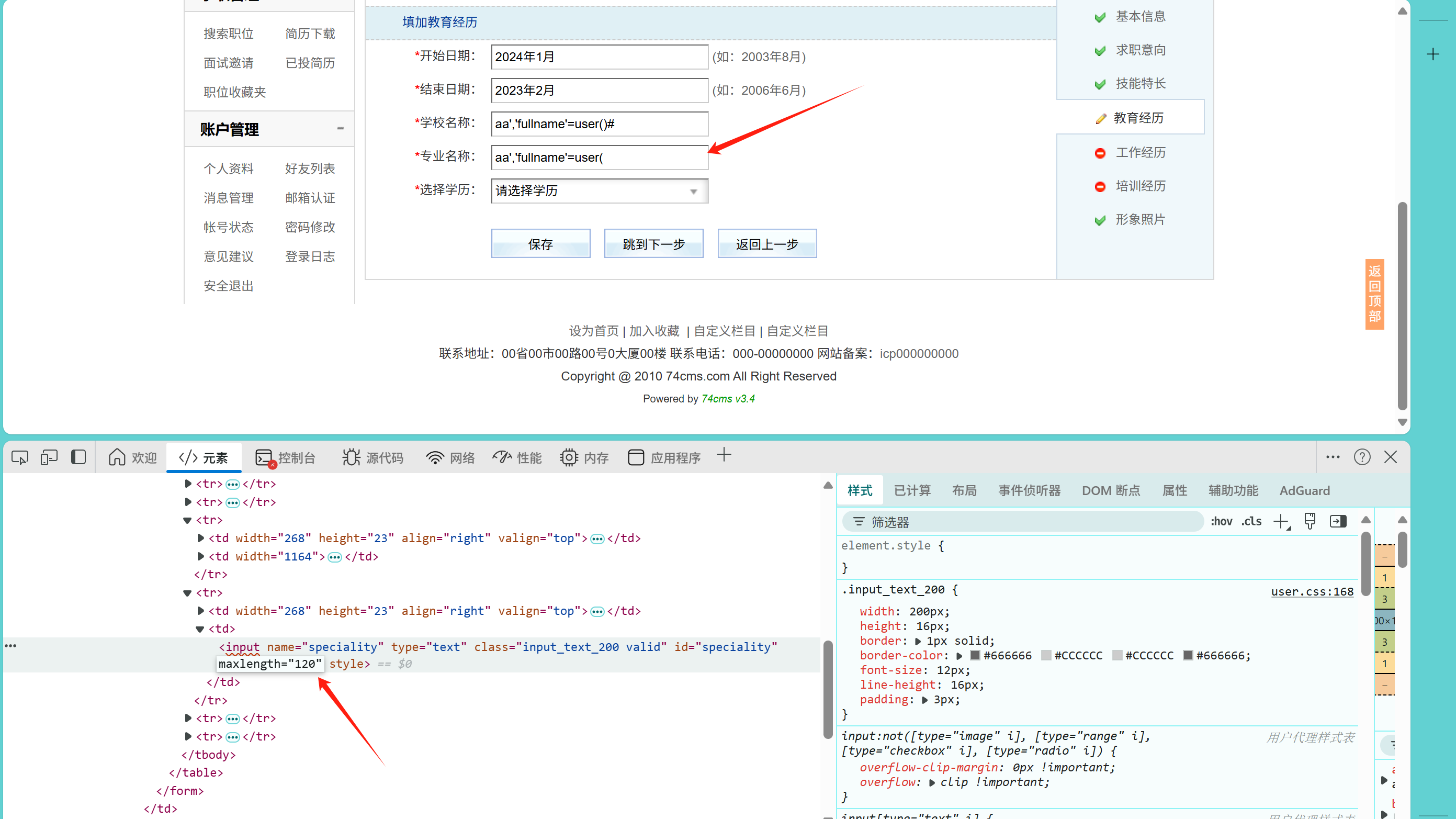Image resolution: width=1456 pixels, height=819 pixels.
Task: Click the dock side panel icon
Action: tap(78, 457)
